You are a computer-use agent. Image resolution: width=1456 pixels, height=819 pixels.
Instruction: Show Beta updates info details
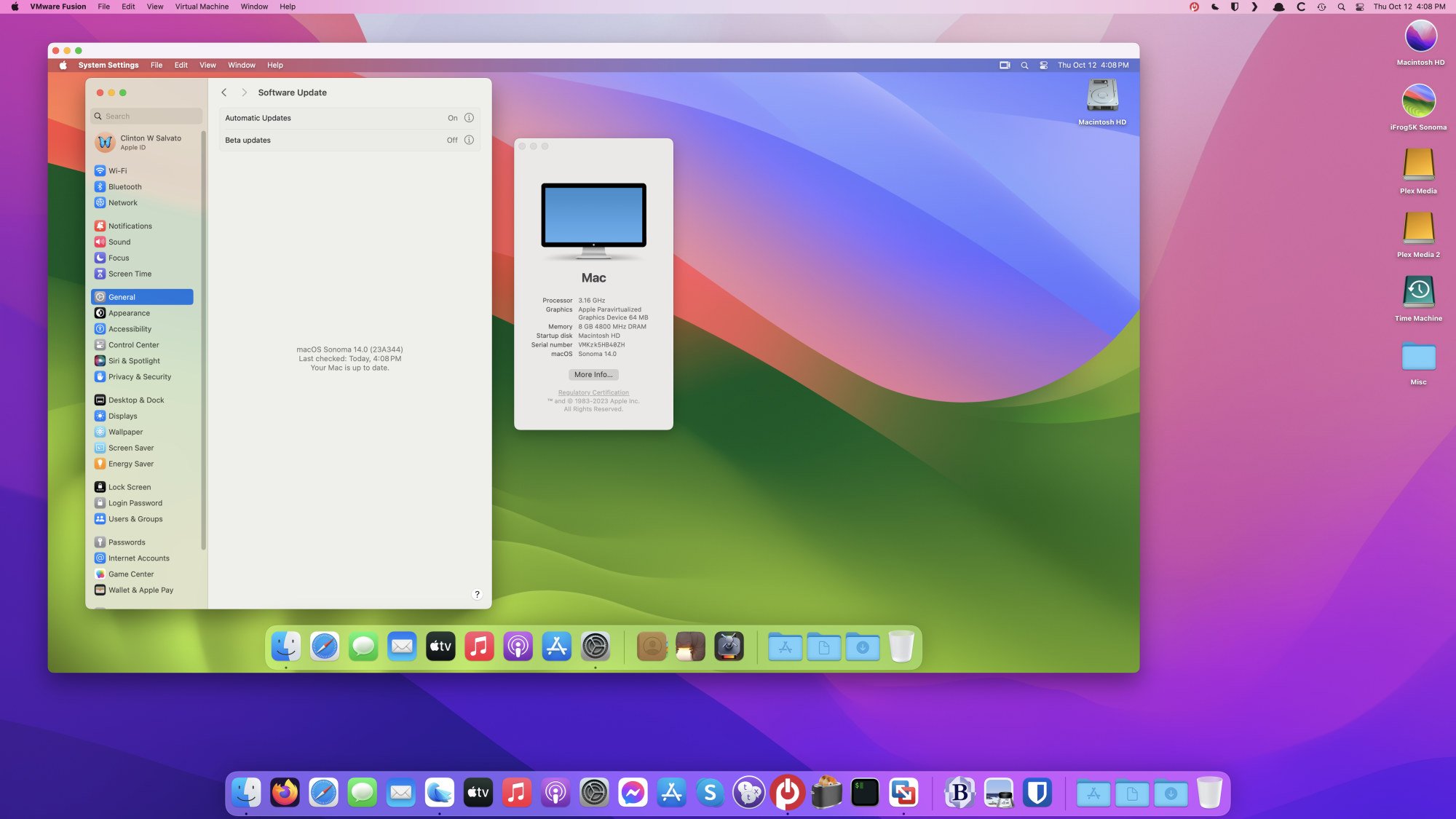pos(469,140)
